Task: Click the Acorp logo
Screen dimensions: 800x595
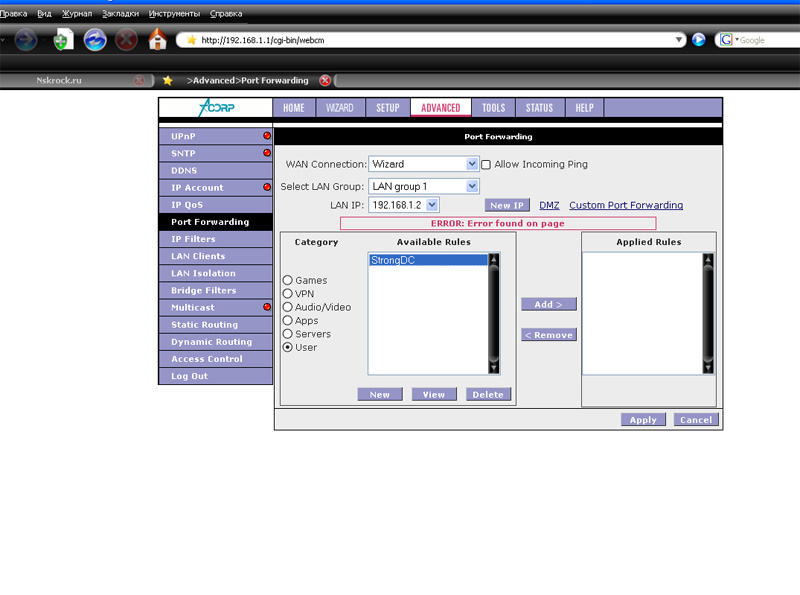Action: click(215, 108)
